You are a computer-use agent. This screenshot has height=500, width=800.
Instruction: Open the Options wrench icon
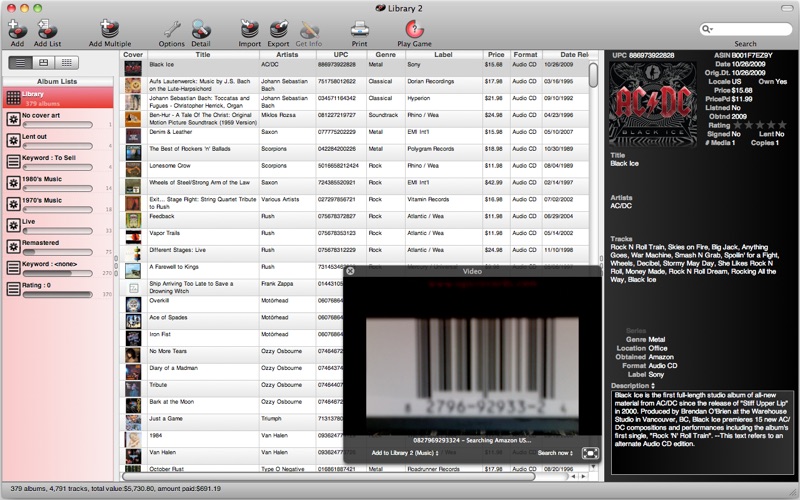tap(171, 30)
